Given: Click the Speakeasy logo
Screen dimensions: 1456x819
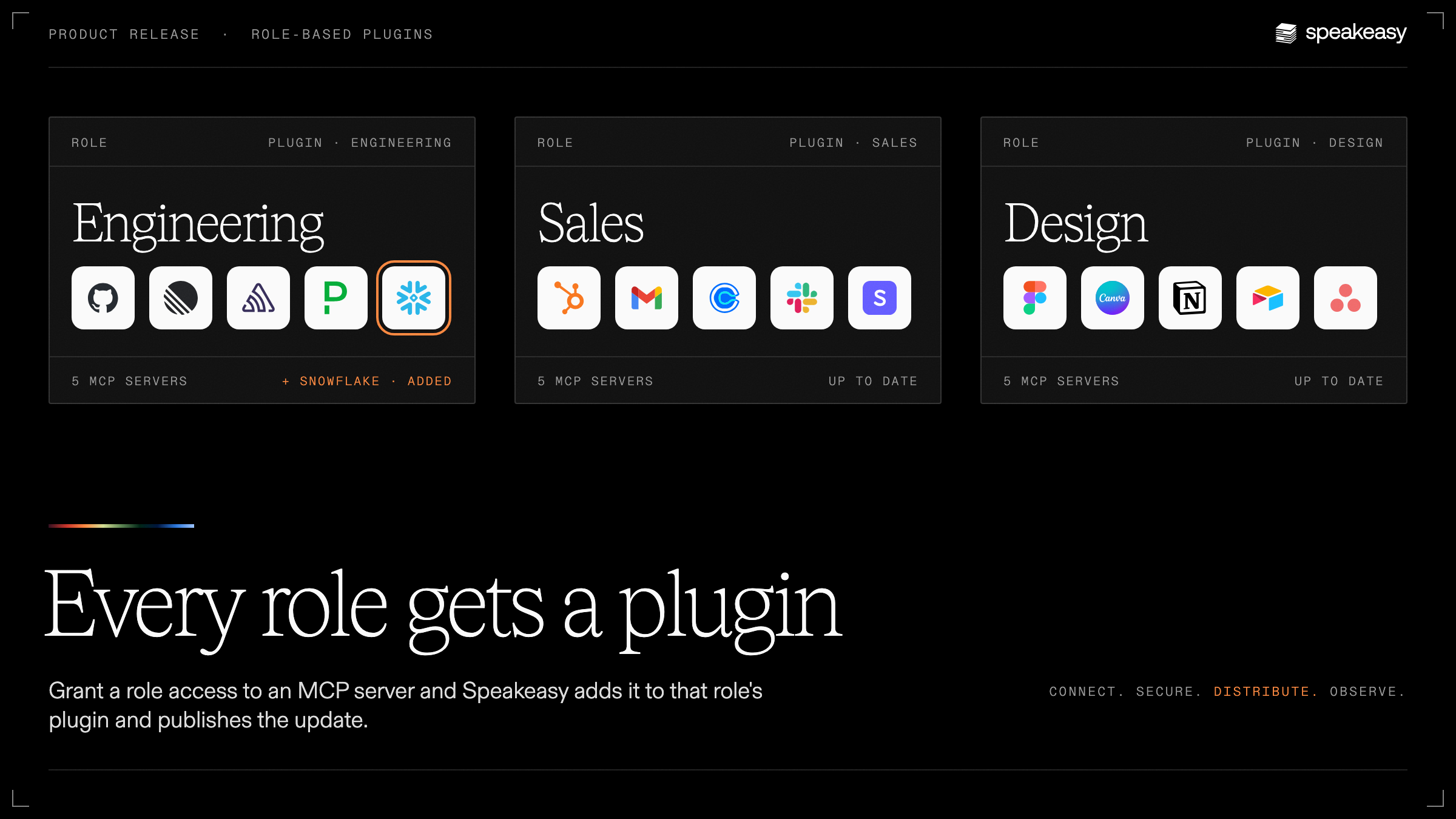Looking at the screenshot, I should tap(1341, 33).
